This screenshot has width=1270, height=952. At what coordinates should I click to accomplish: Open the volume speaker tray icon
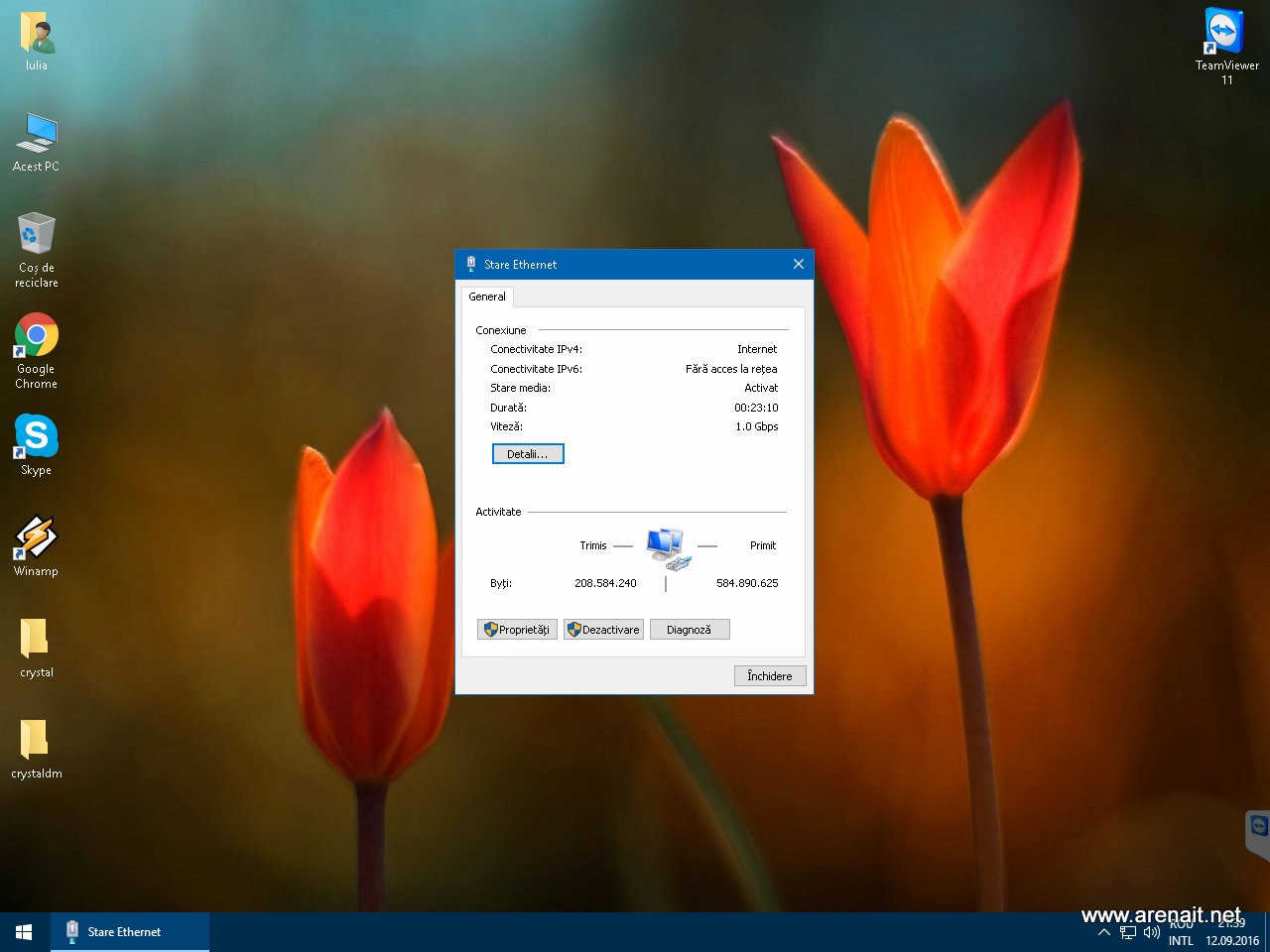[1151, 933]
